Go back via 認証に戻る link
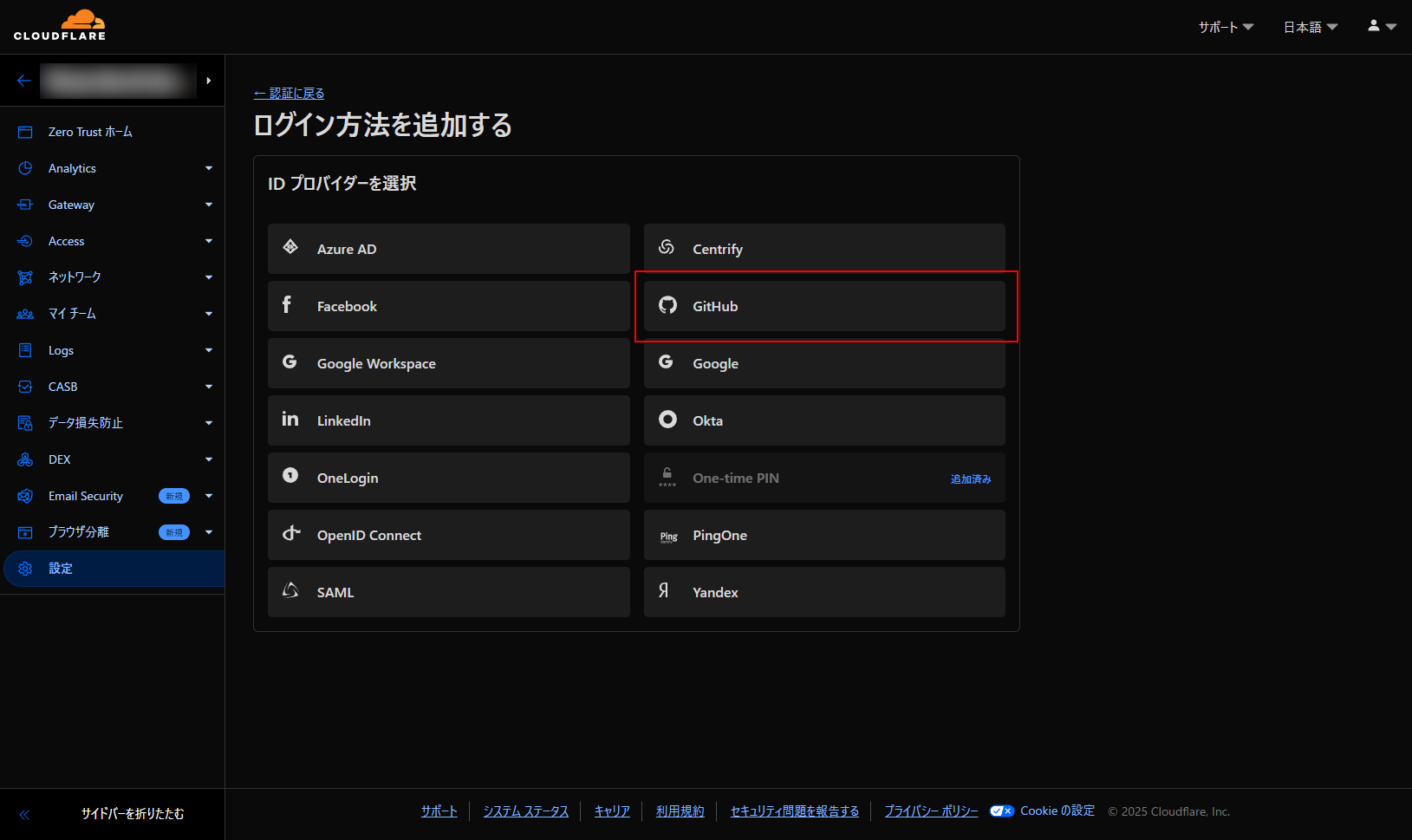 click(x=289, y=93)
